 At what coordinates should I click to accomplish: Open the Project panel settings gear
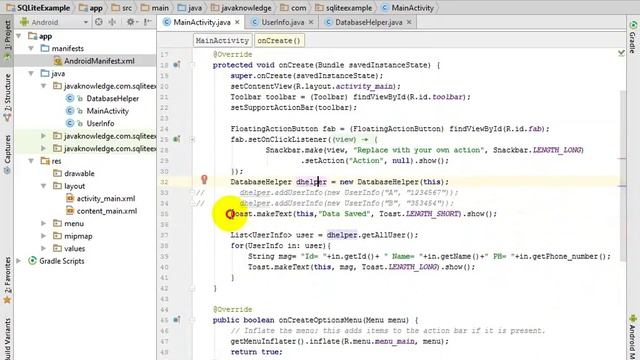point(131,22)
